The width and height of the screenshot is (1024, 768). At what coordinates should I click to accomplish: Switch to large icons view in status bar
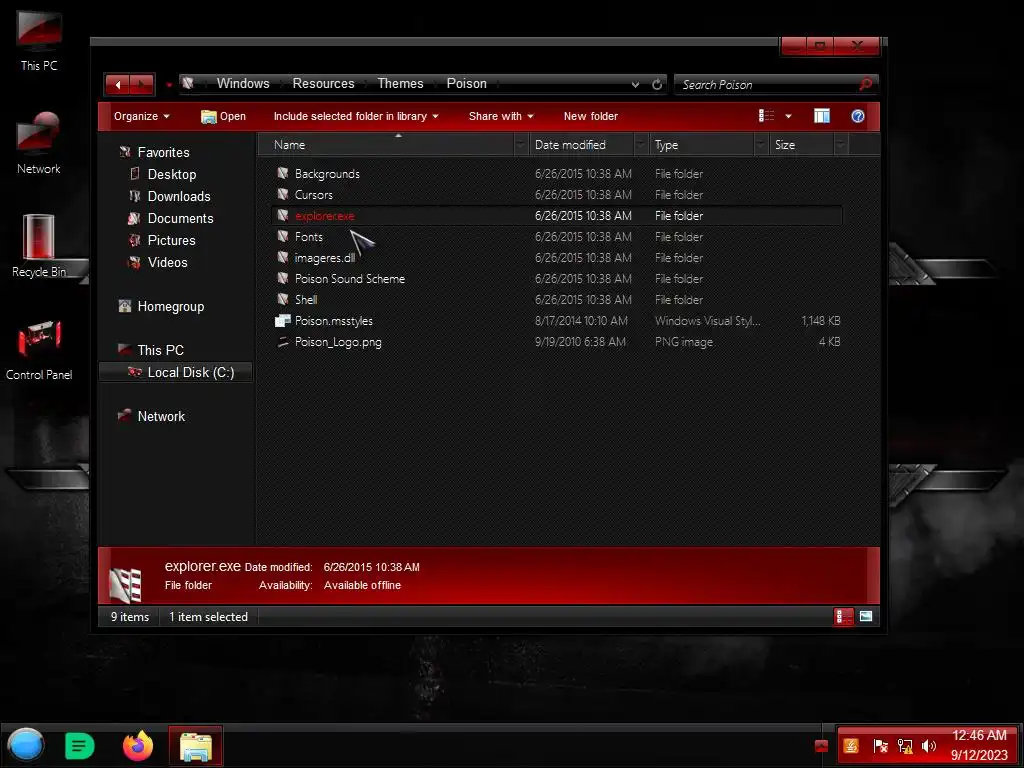pos(866,616)
